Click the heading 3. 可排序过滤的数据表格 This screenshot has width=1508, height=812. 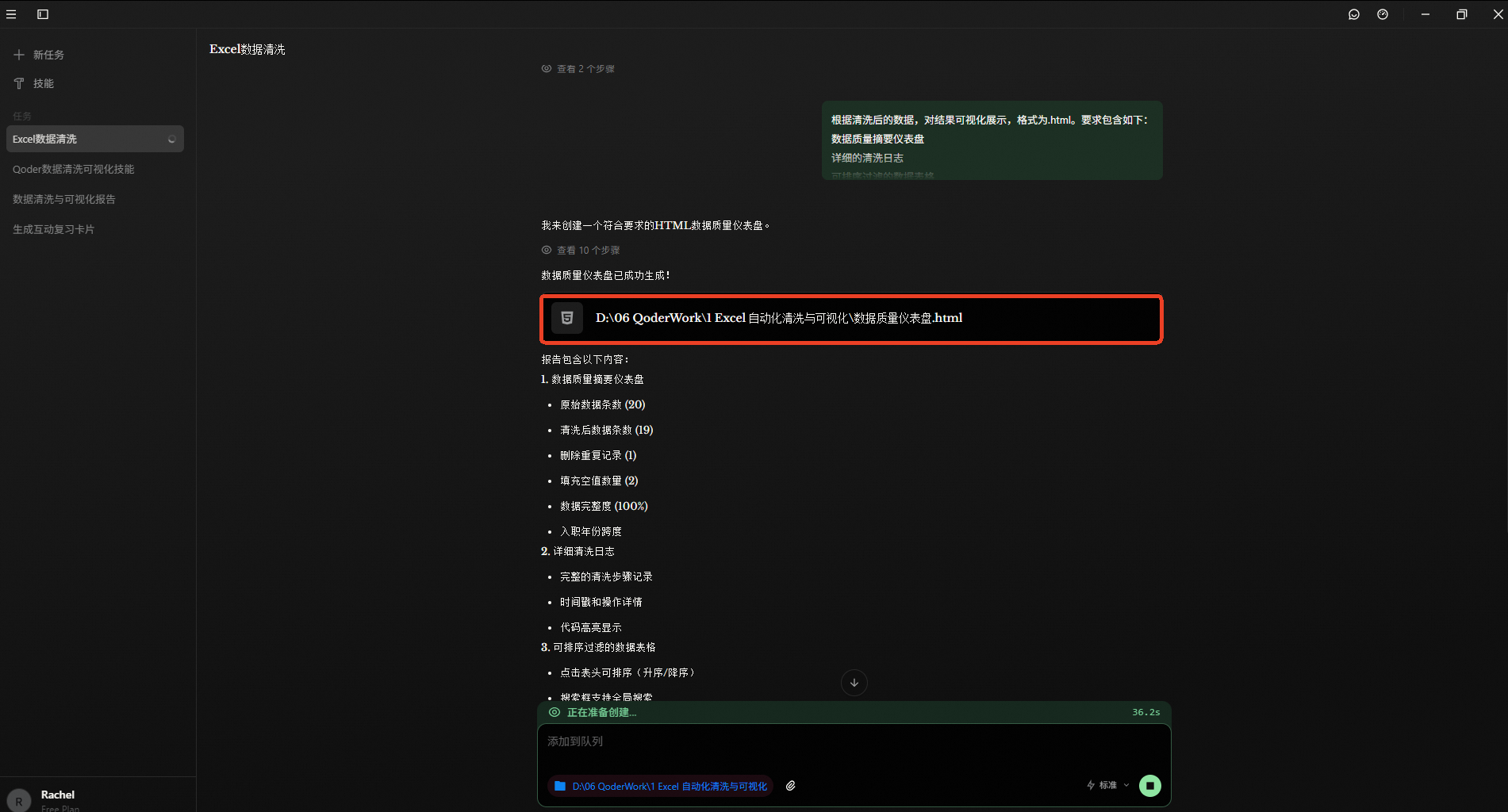pos(598,647)
